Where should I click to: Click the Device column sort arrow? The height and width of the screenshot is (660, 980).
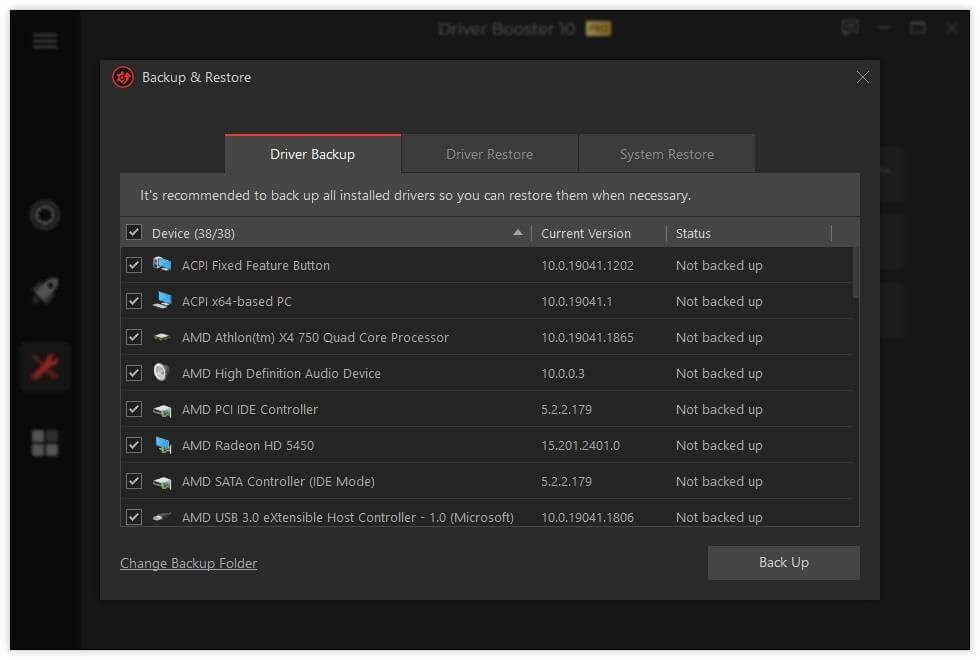[518, 232]
